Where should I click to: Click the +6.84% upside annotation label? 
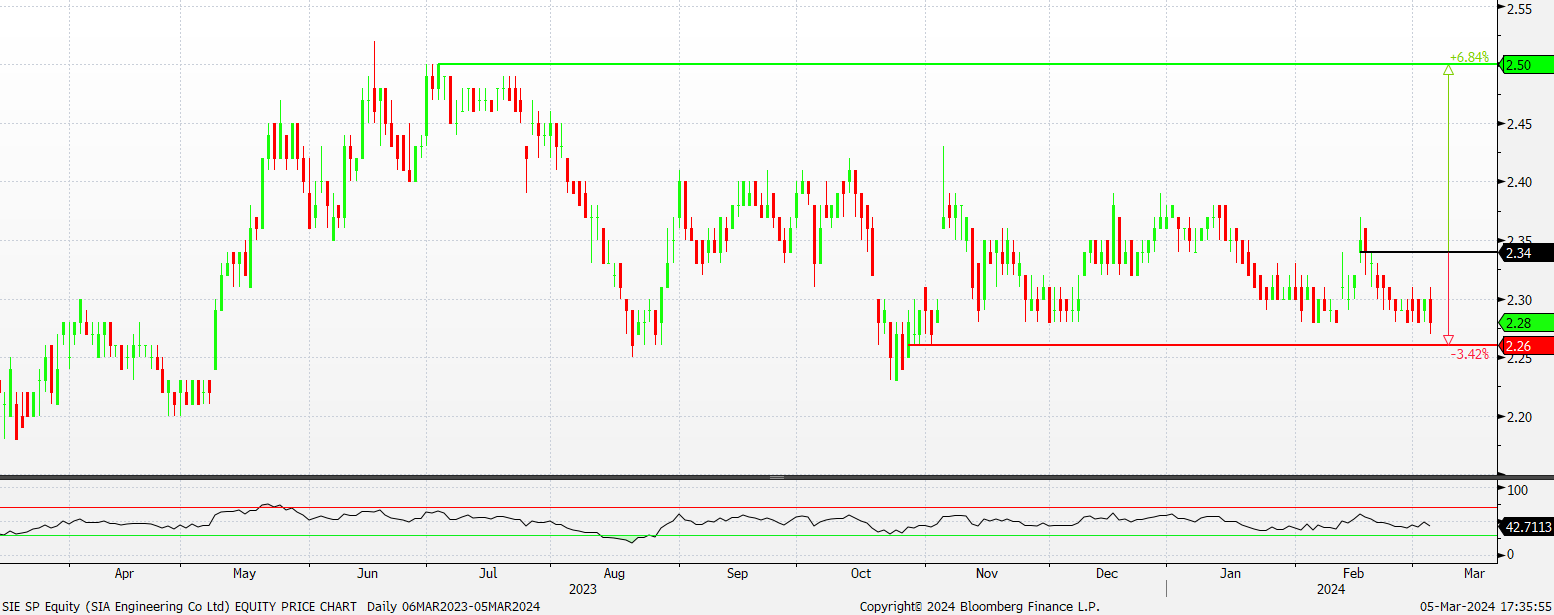pos(1468,57)
